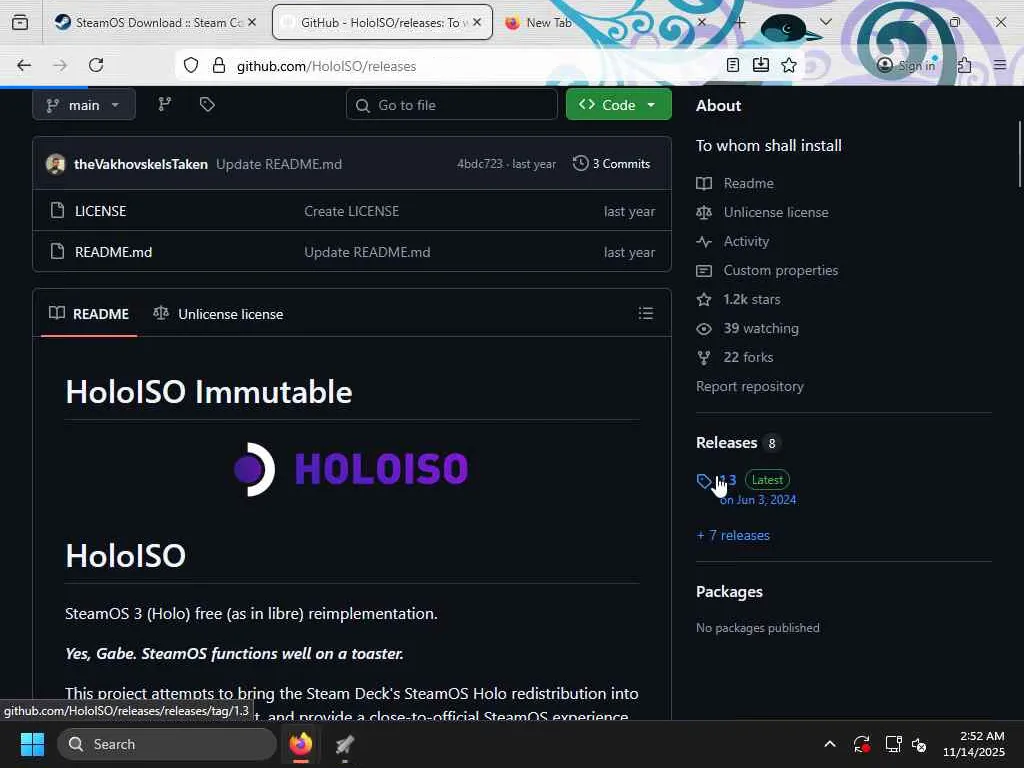Click the Firefox account Sign in button

[x=907, y=65]
